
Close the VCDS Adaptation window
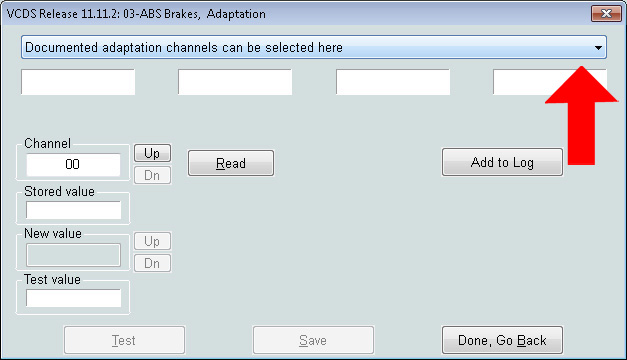coord(606,14)
